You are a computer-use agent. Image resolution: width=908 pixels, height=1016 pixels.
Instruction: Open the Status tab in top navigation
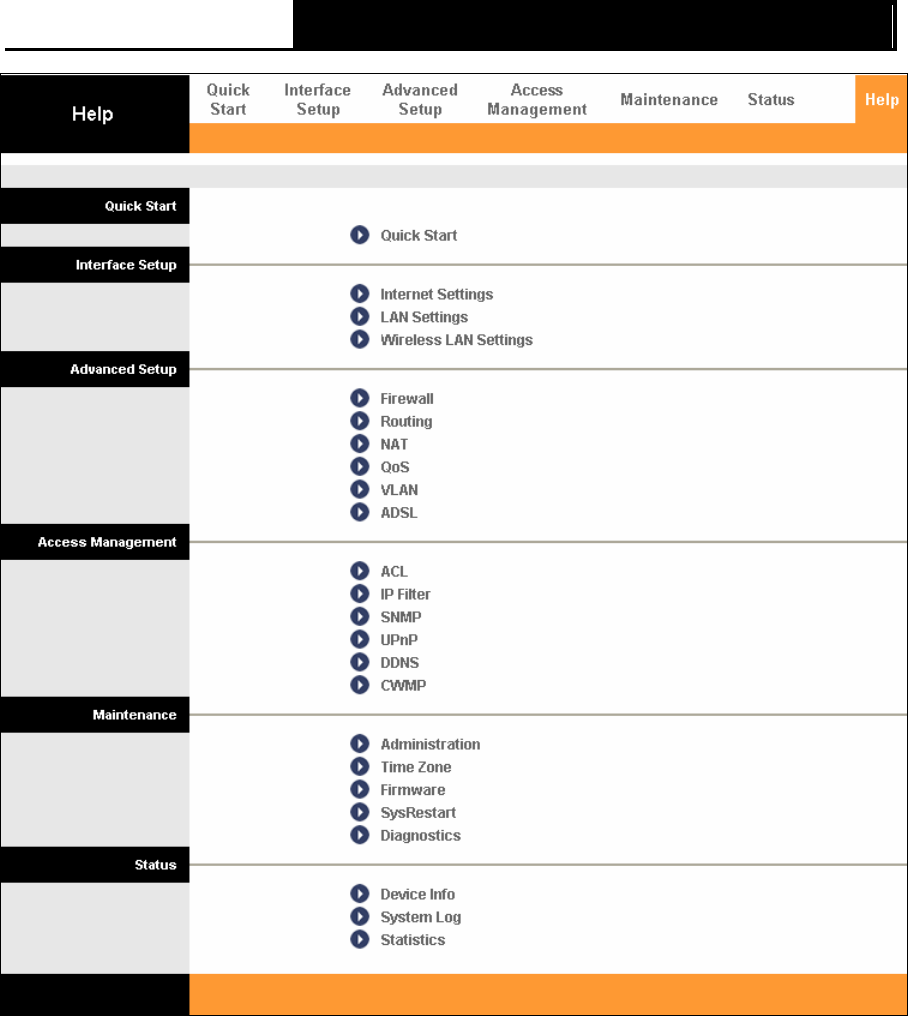click(x=771, y=100)
